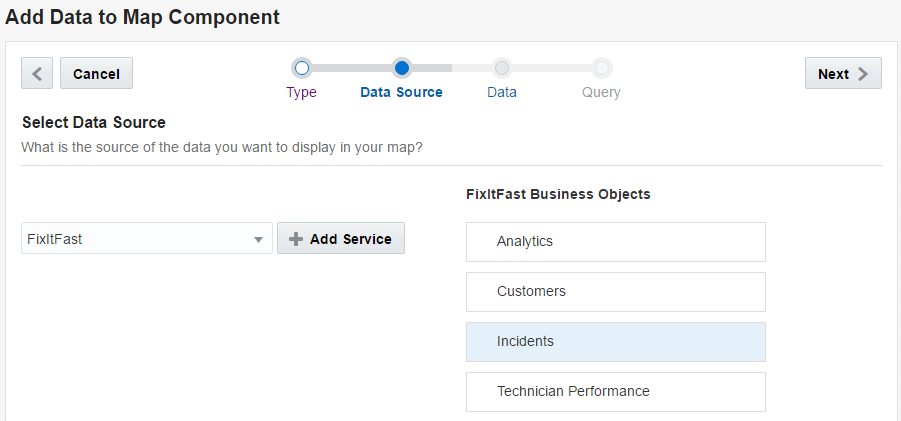Proceed with the Next button label
The height and width of the screenshot is (421, 901).
[833, 74]
